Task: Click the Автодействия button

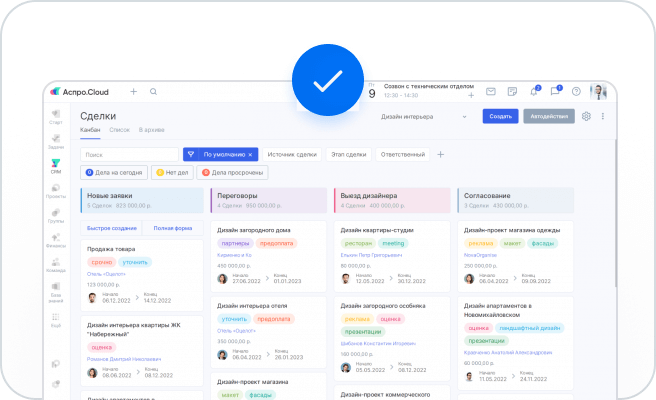Action: [549, 116]
